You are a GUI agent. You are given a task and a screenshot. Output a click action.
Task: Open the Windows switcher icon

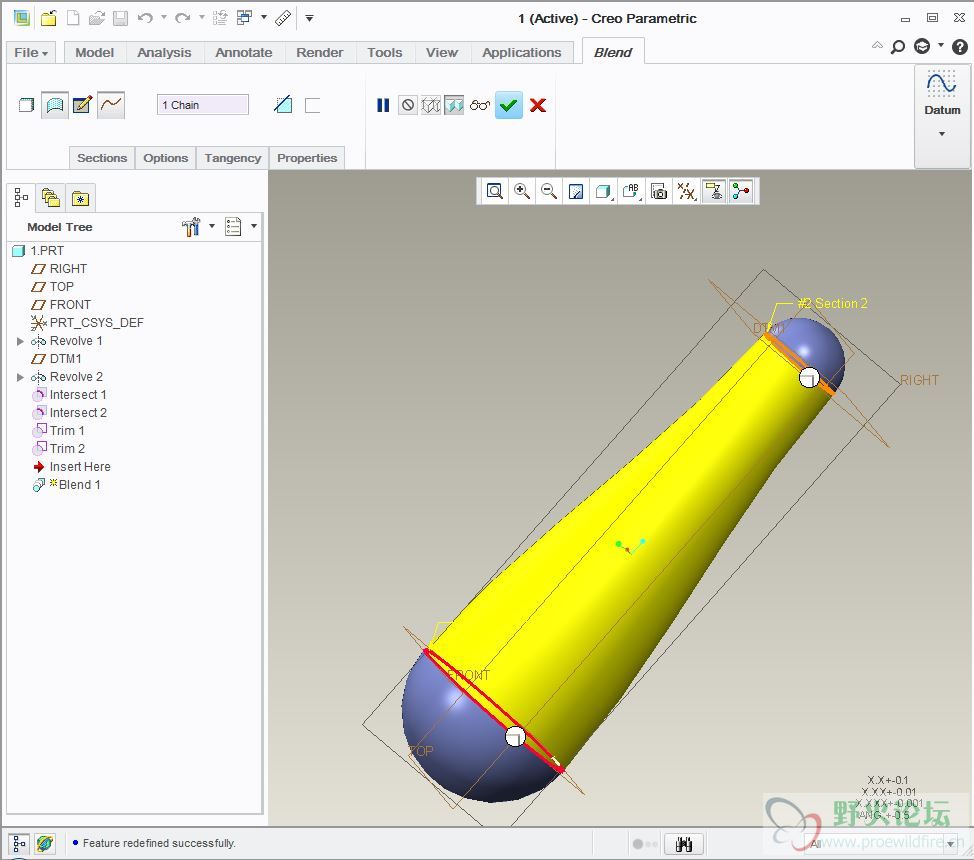click(x=245, y=18)
